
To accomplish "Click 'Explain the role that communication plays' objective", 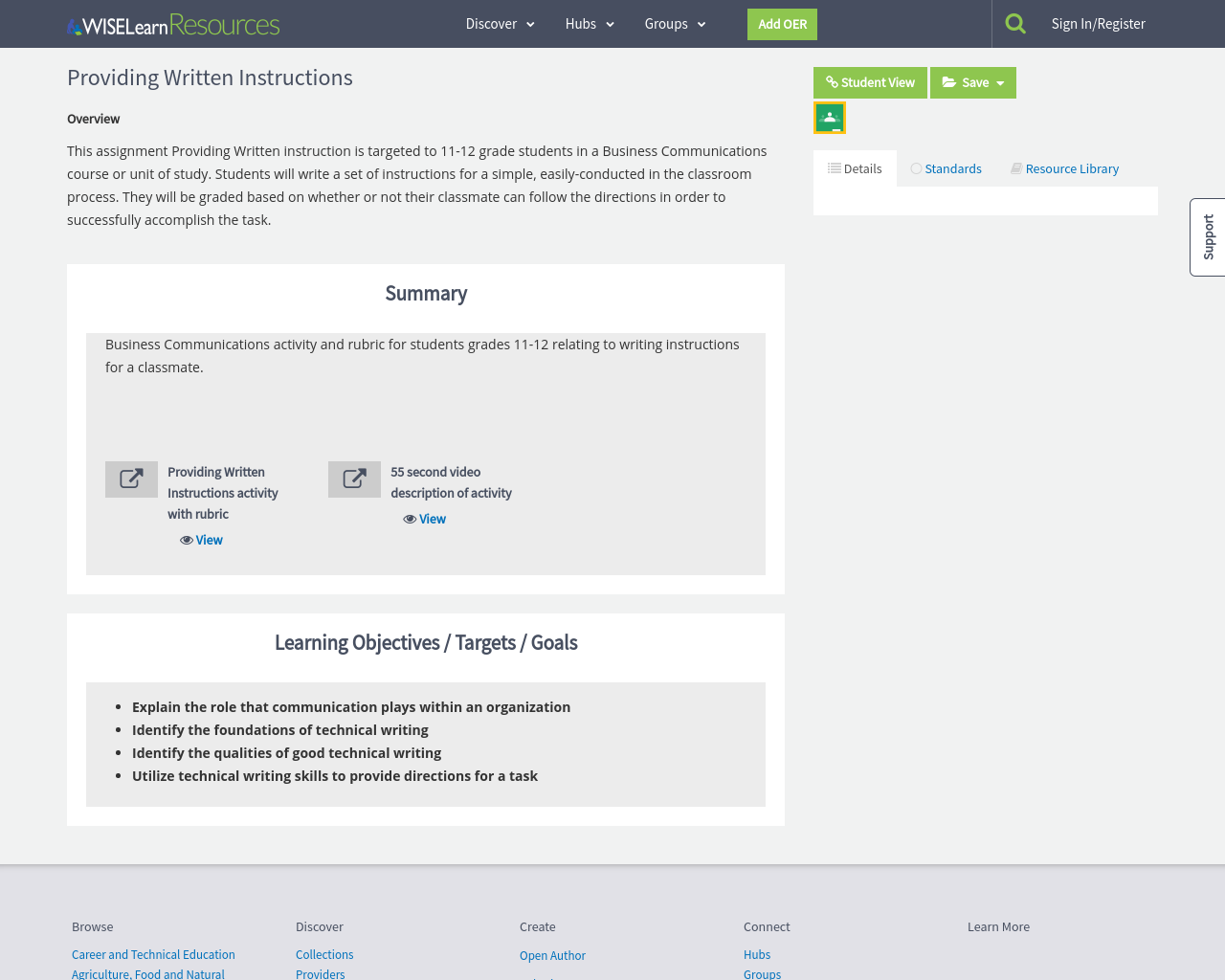I will (x=351, y=706).
